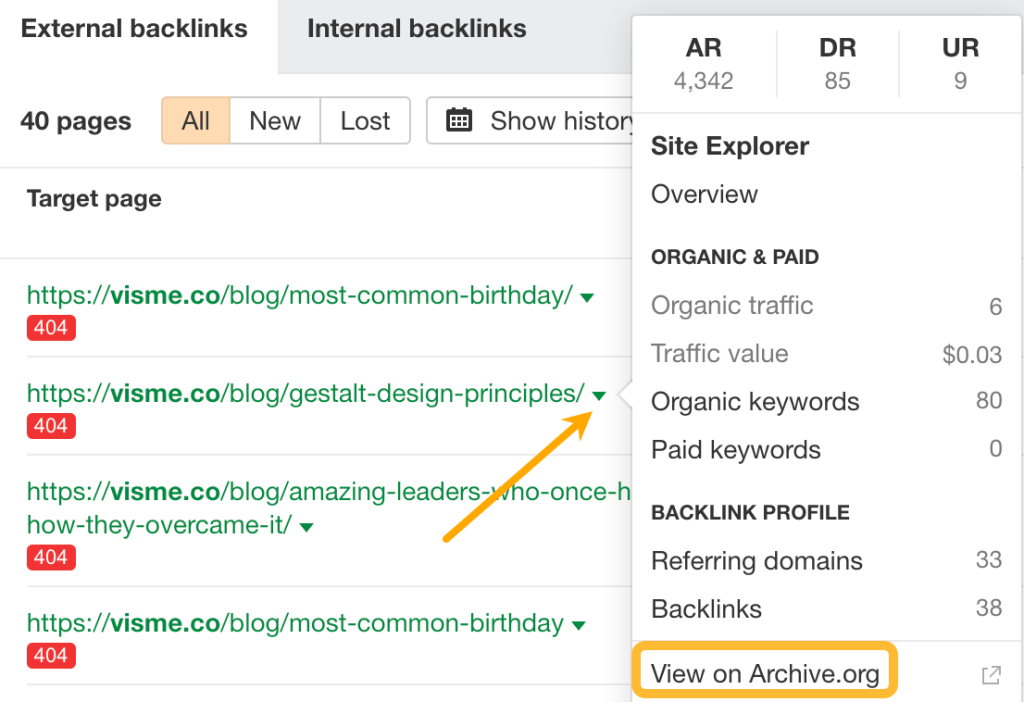
Task: Click the 404 badge under gestalt-design-principles link
Action: coord(50,426)
